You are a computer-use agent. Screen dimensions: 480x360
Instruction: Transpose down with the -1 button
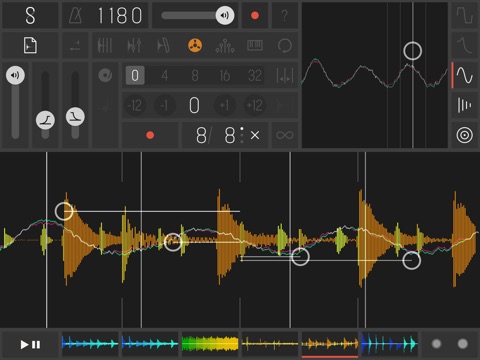(x=164, y=106)
